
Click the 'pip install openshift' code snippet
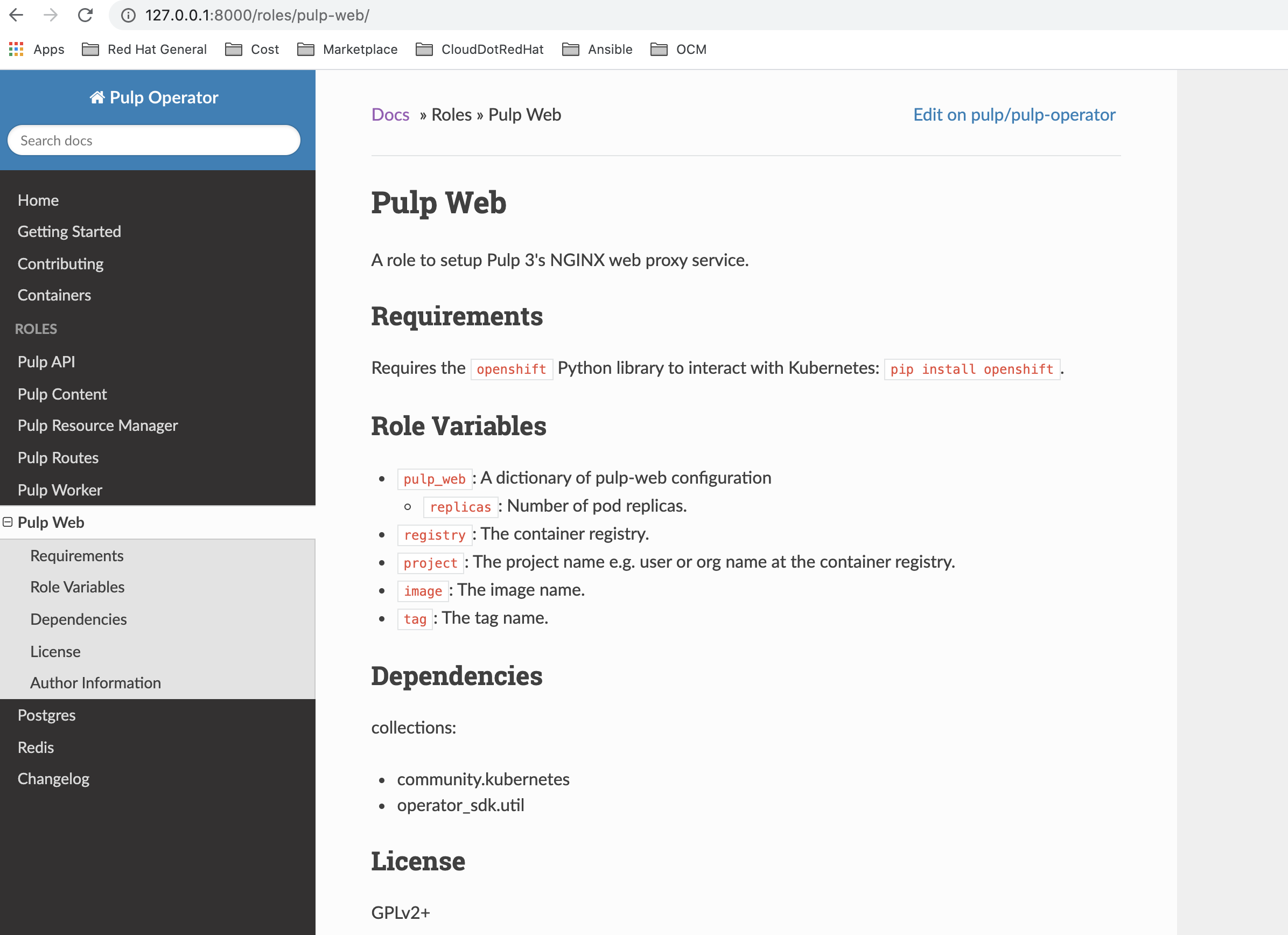pos(972,369)
